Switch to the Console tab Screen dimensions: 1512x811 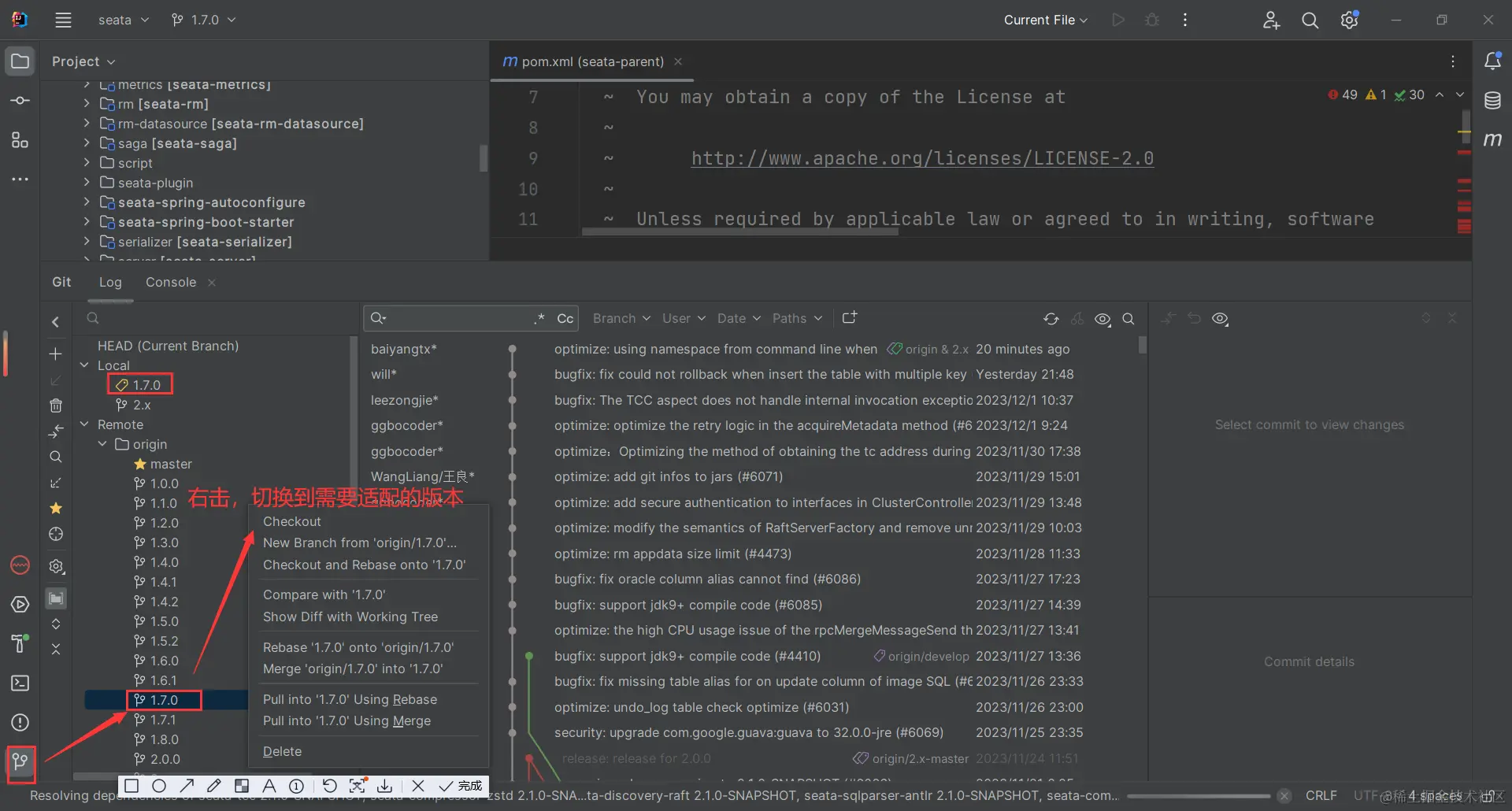click(x=171, y=282)
